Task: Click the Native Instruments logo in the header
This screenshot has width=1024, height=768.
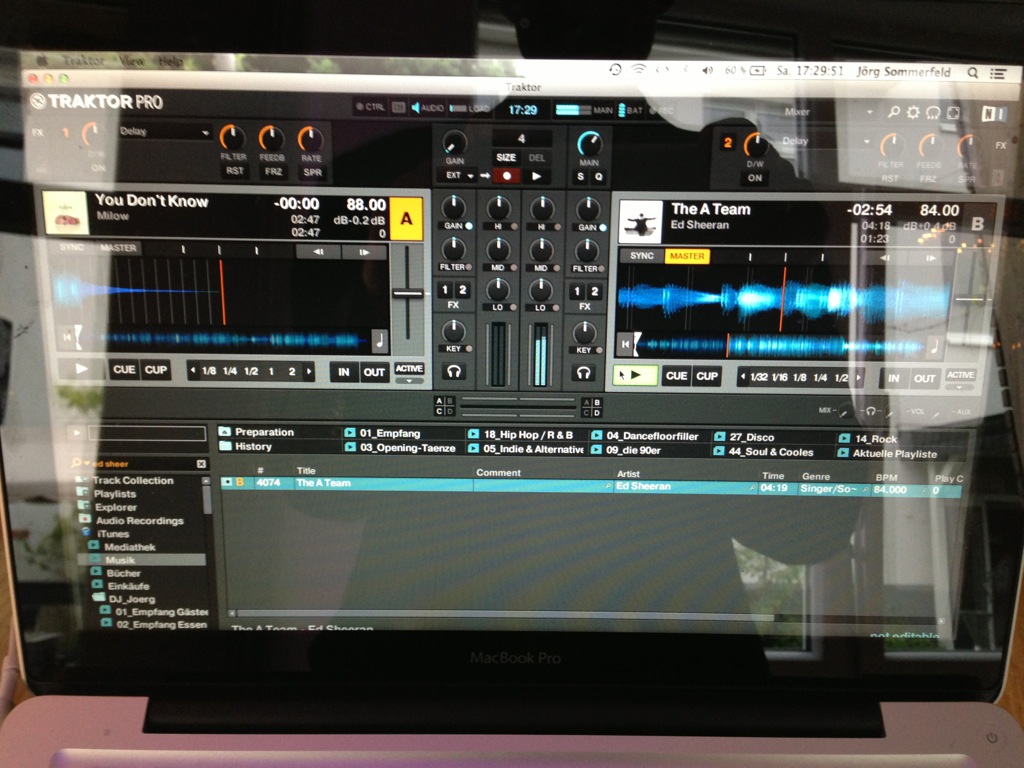Action: pos(993,114)
